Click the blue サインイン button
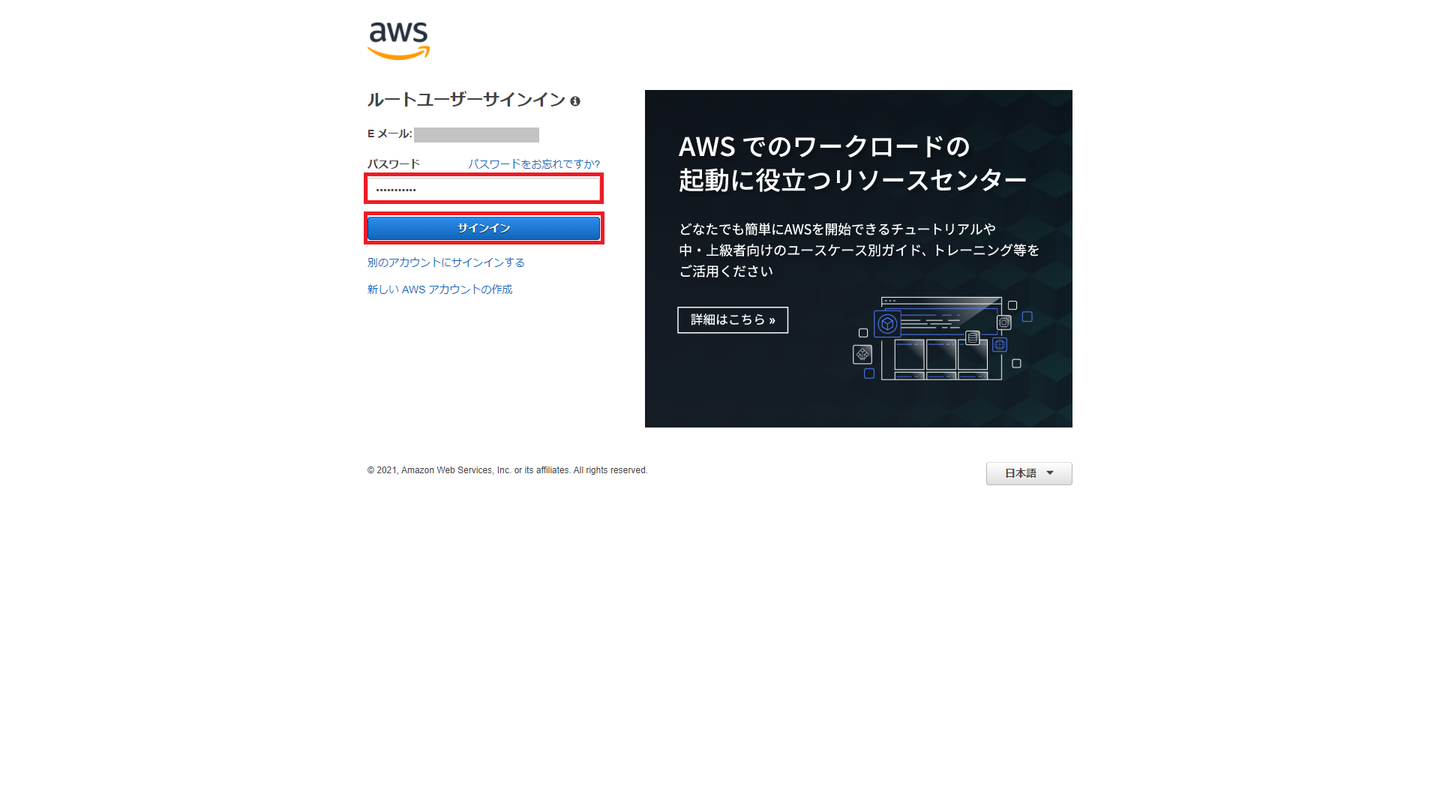The width and height of the screenshot is (1440, 810). 484,228
